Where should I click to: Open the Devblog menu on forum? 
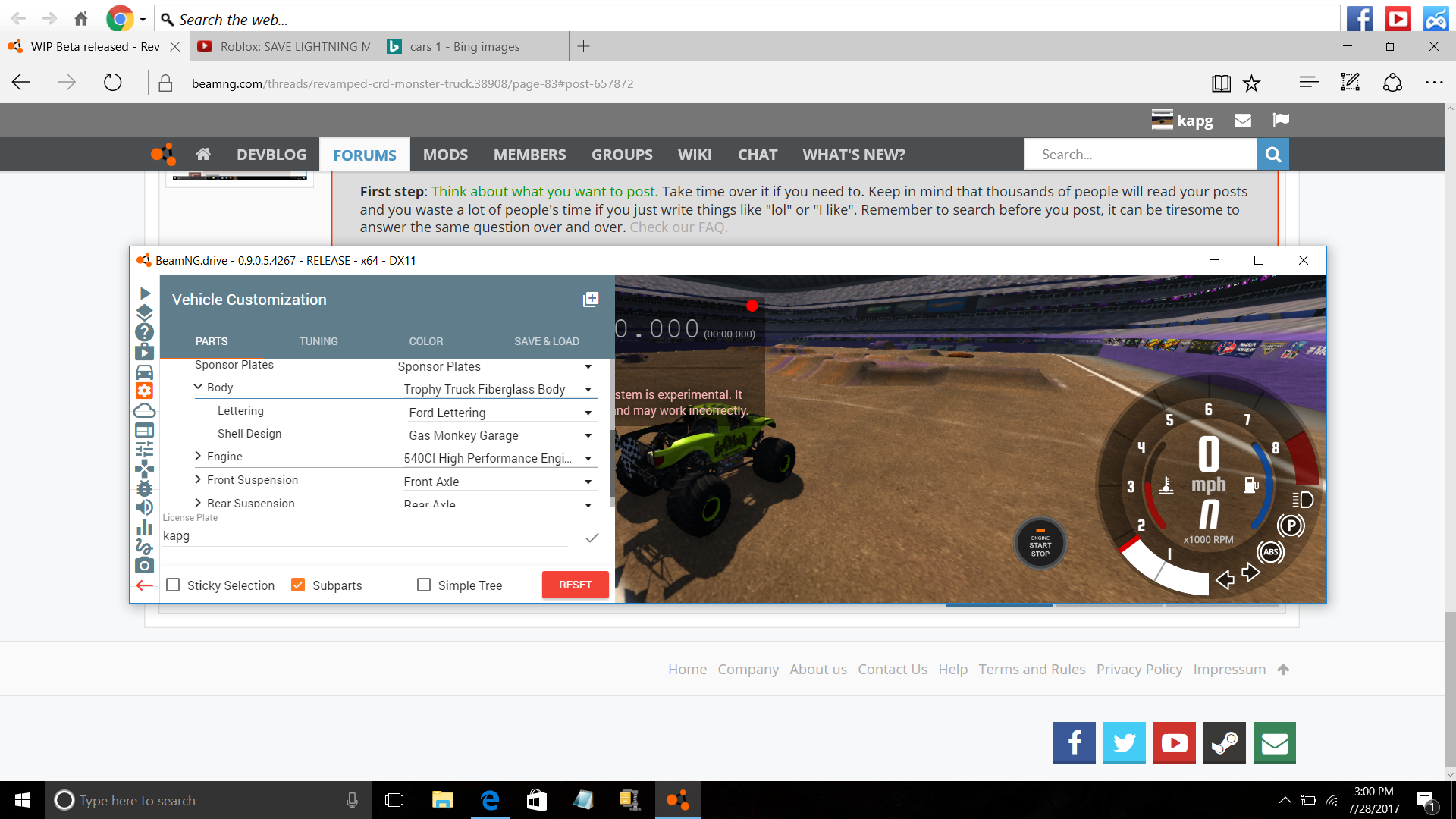point(271,155)
